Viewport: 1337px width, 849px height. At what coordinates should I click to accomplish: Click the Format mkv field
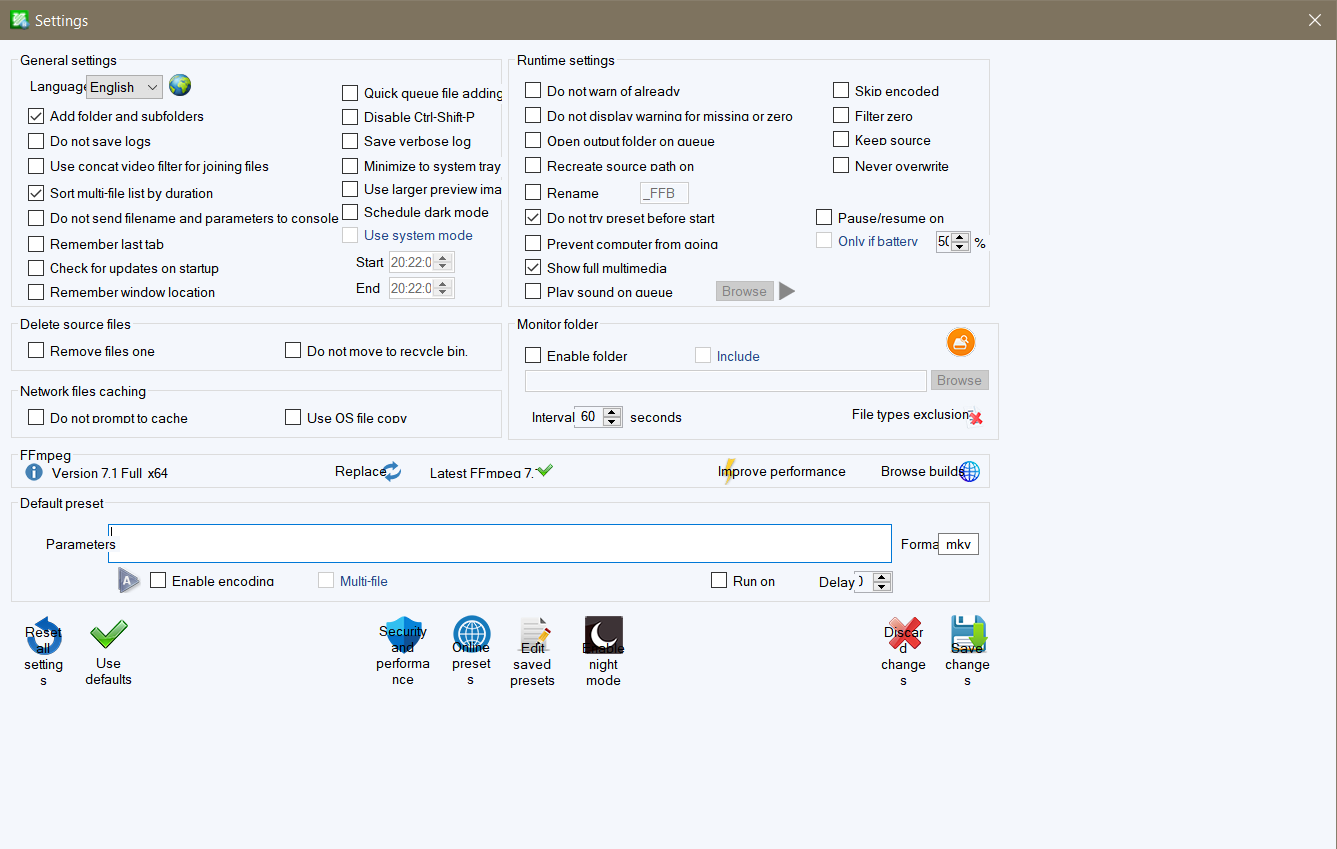(x=959, y=544)
